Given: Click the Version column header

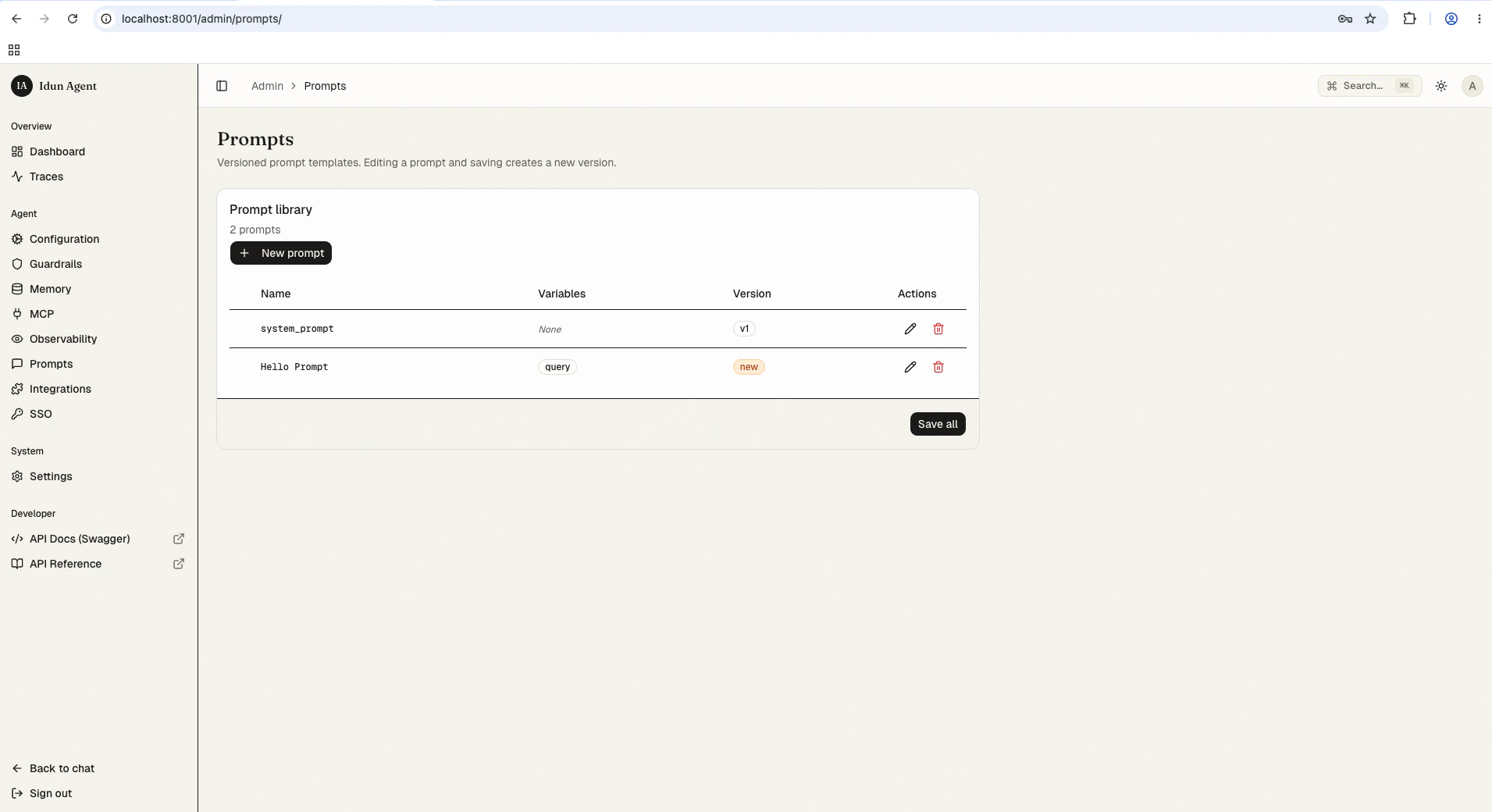Looking at the screenshot, I should coord(752,294).
